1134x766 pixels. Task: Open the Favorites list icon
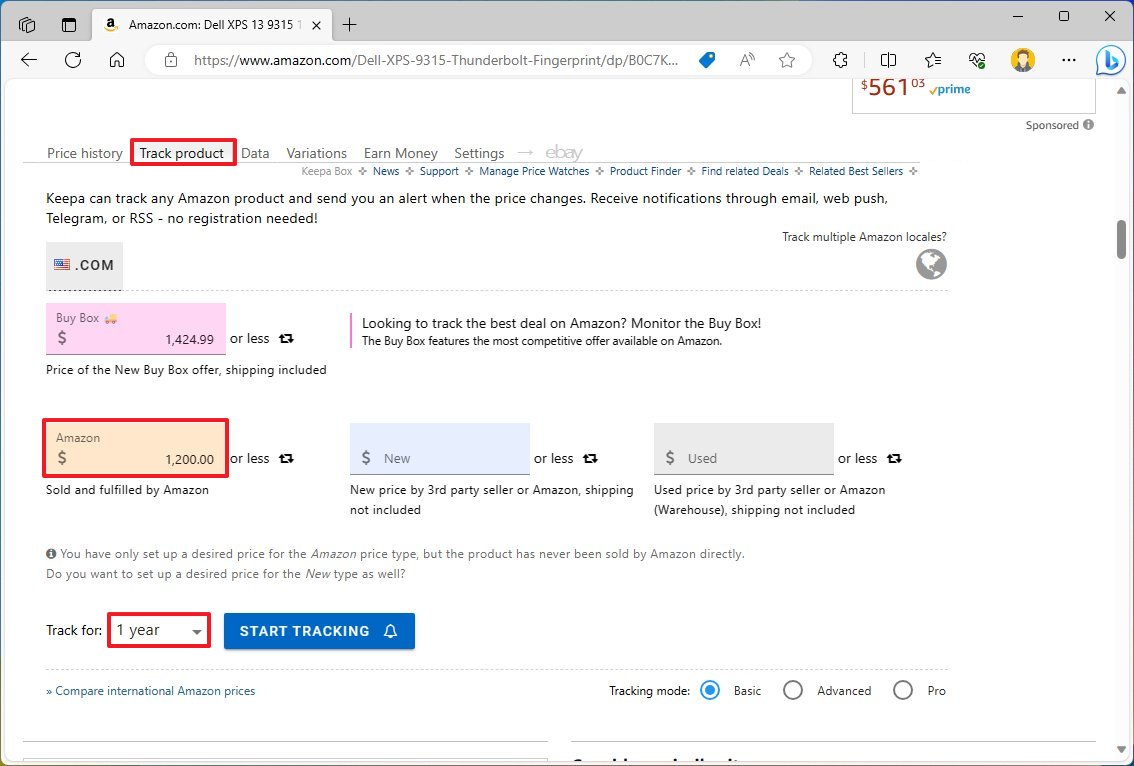click(933, 60)
